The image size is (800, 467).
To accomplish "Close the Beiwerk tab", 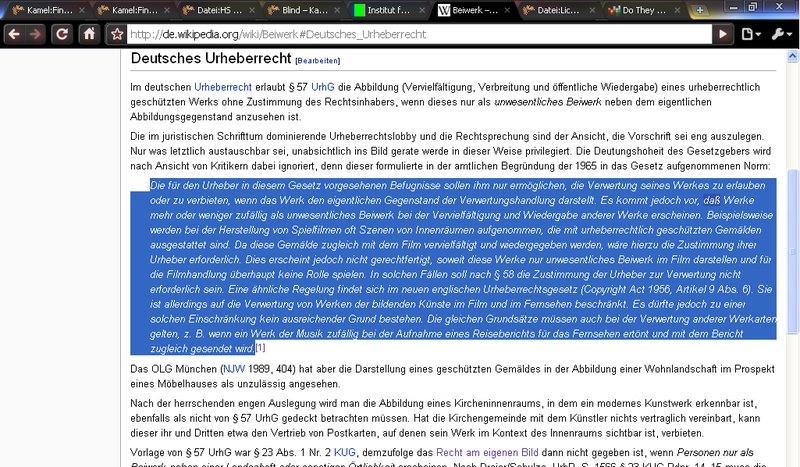I will (x=507, y=10).
